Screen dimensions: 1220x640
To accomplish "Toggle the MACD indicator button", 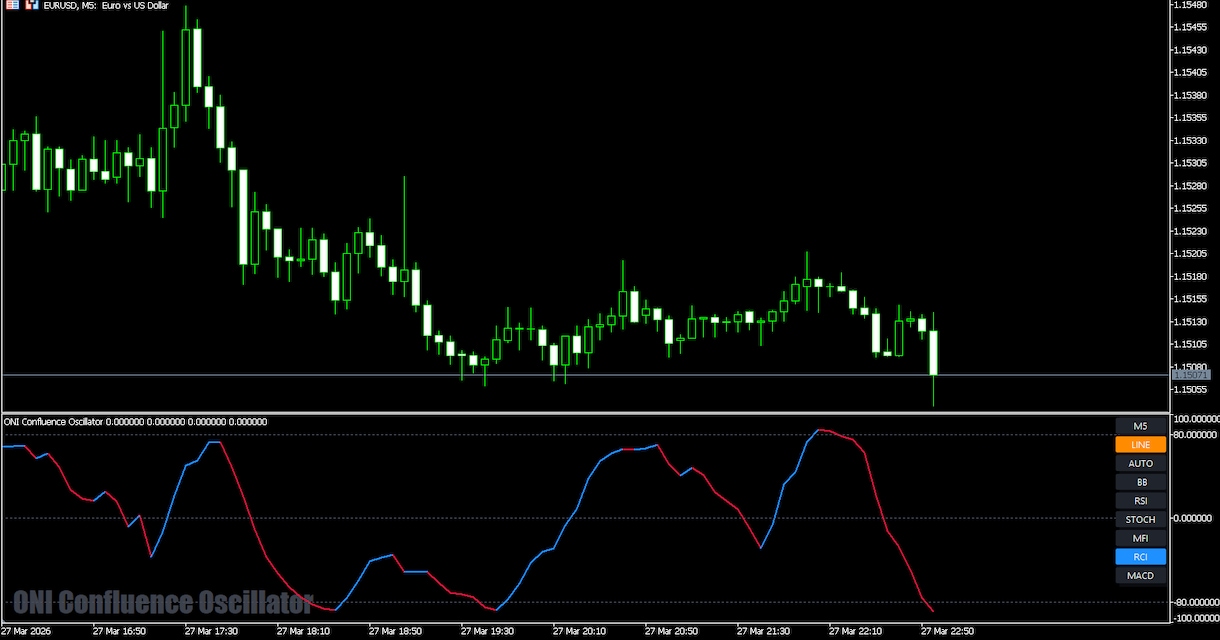I will pyautogui.click(x=1140, y=575).
